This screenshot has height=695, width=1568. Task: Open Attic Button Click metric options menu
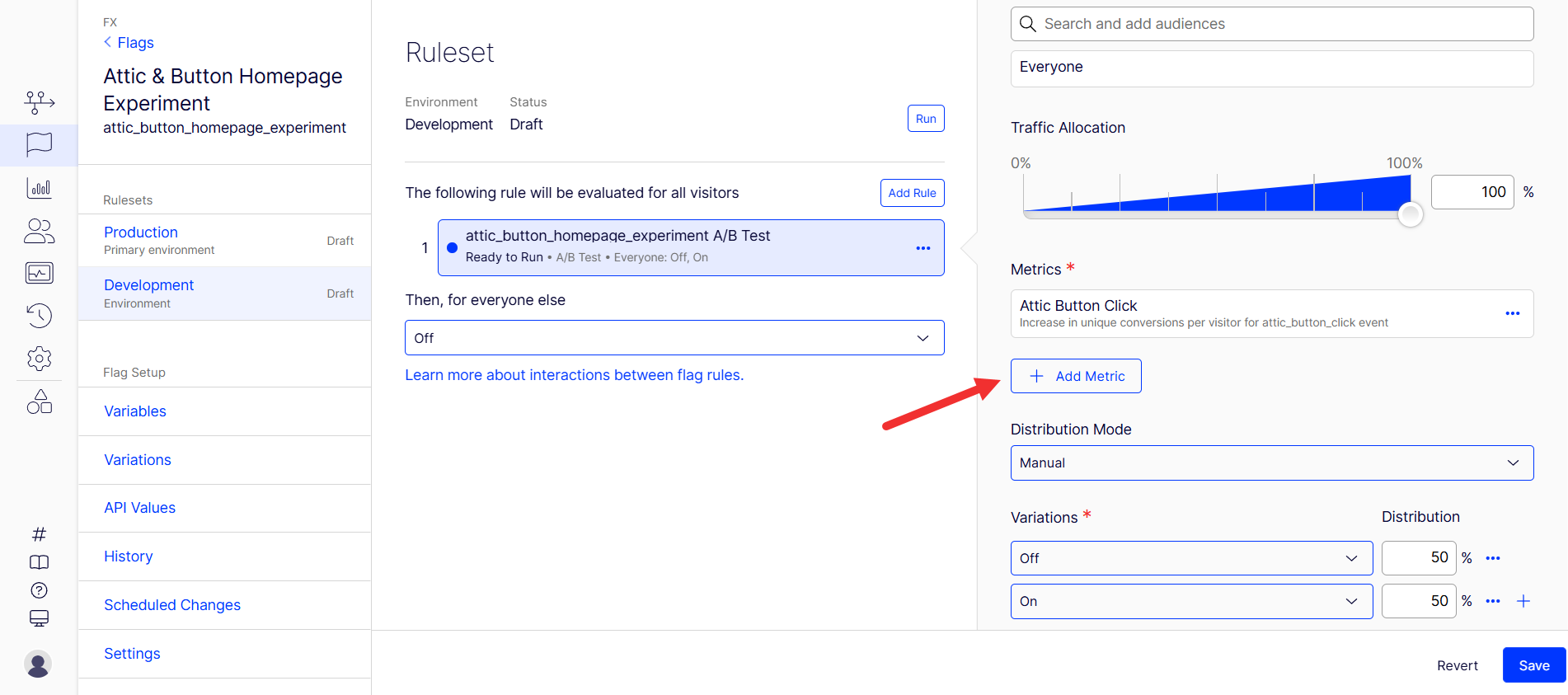click(1512, 313)
